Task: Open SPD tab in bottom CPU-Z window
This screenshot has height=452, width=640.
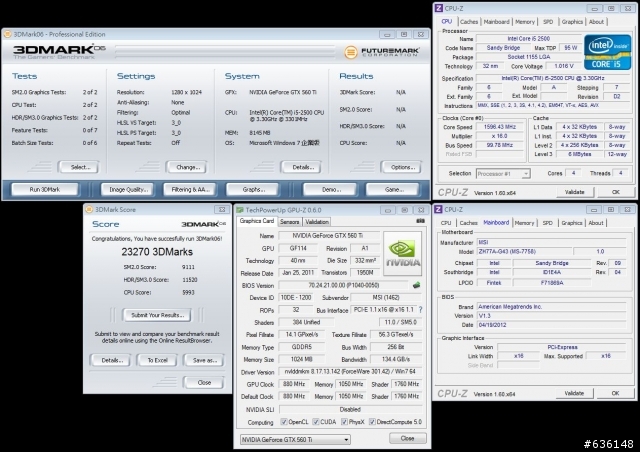Action: click(547, 223)
